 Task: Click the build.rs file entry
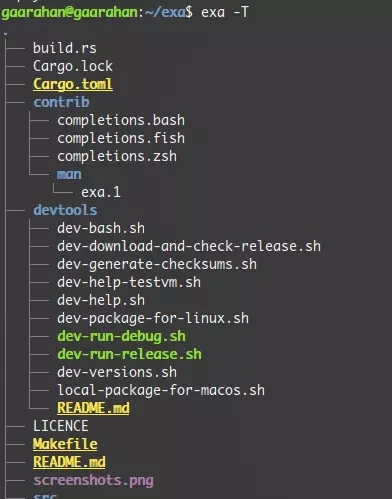65,48
